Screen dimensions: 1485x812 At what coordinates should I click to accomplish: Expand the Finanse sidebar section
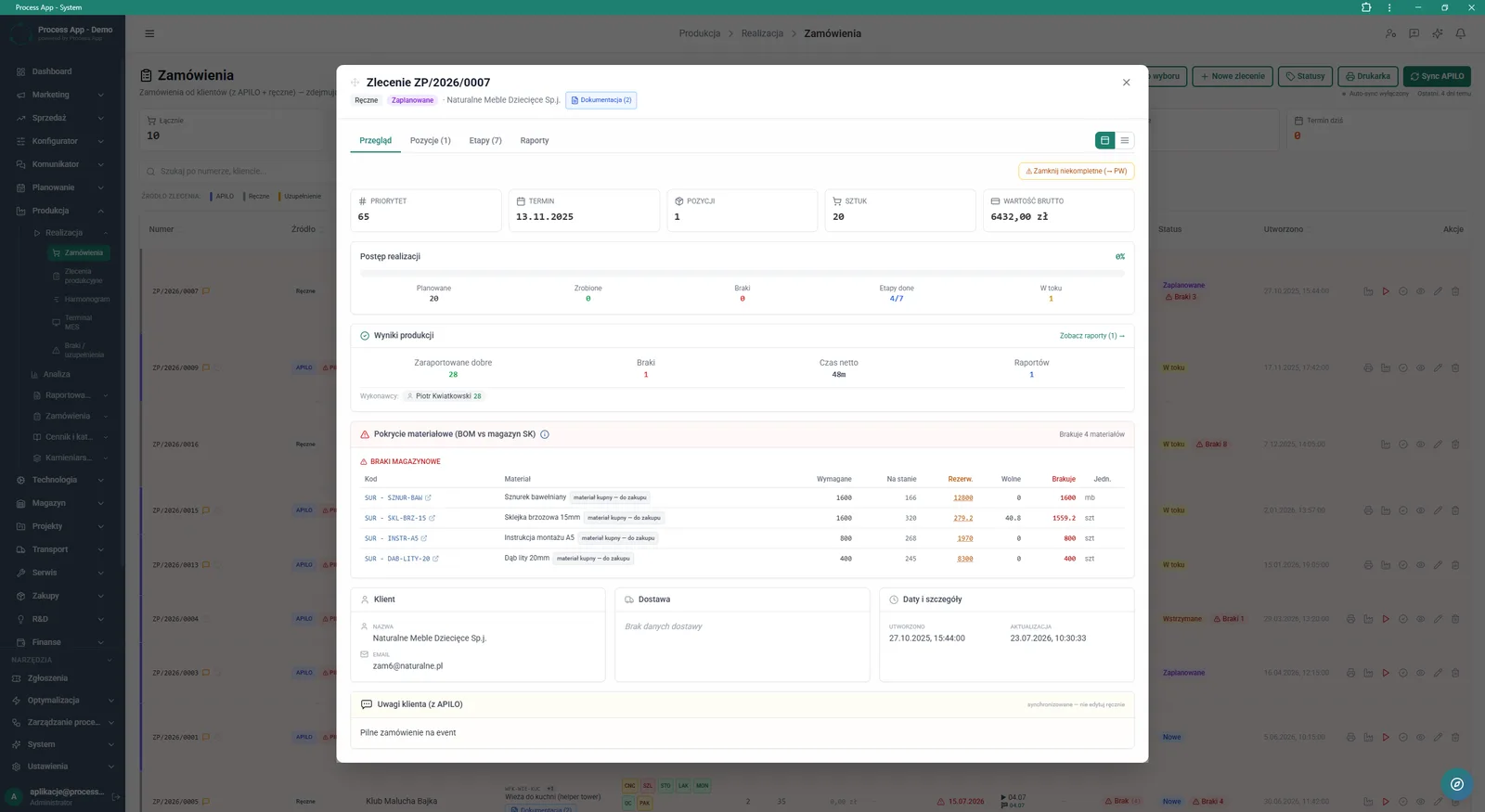tap(62, 642)
